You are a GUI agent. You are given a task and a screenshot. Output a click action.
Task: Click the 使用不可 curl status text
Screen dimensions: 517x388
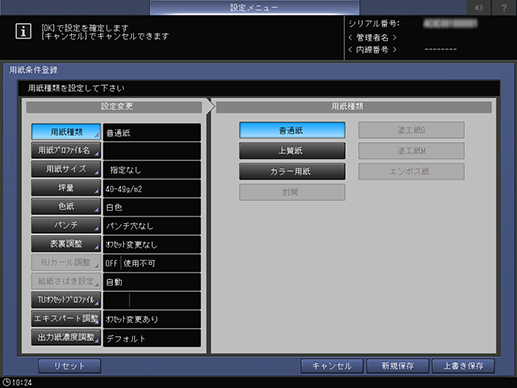(139, 264)
